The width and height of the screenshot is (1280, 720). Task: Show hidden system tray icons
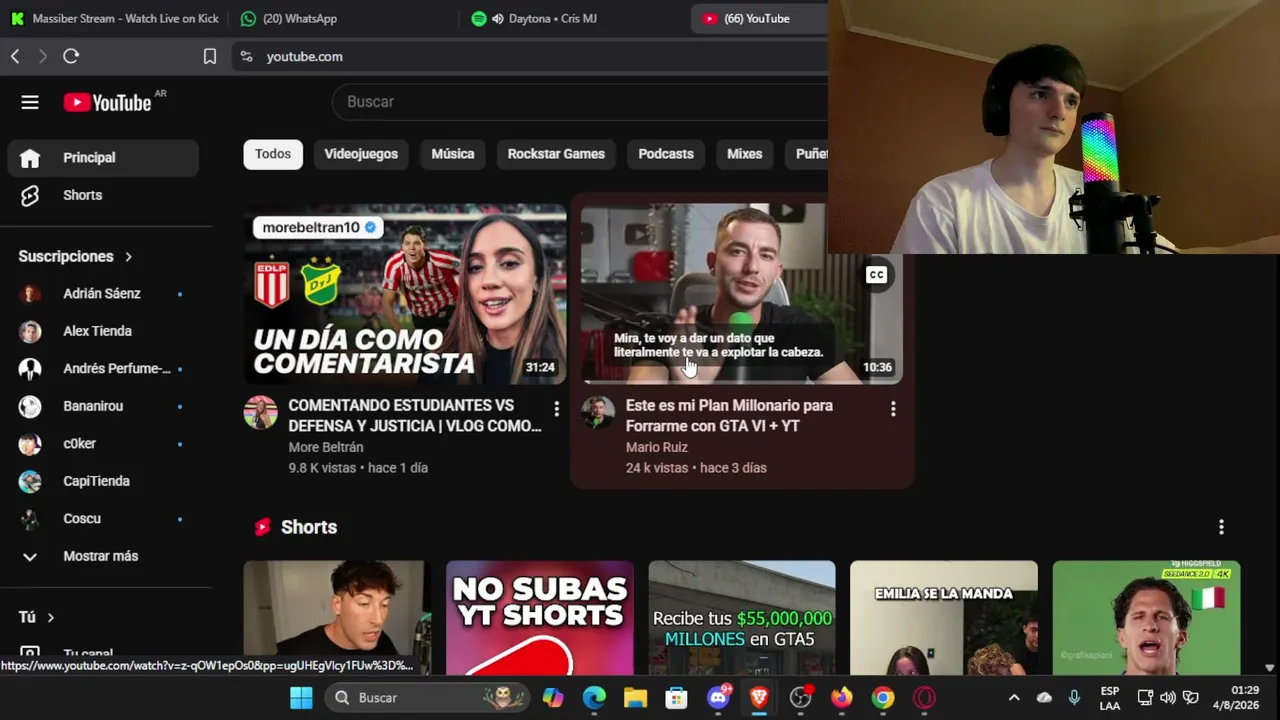(1014, 697)
